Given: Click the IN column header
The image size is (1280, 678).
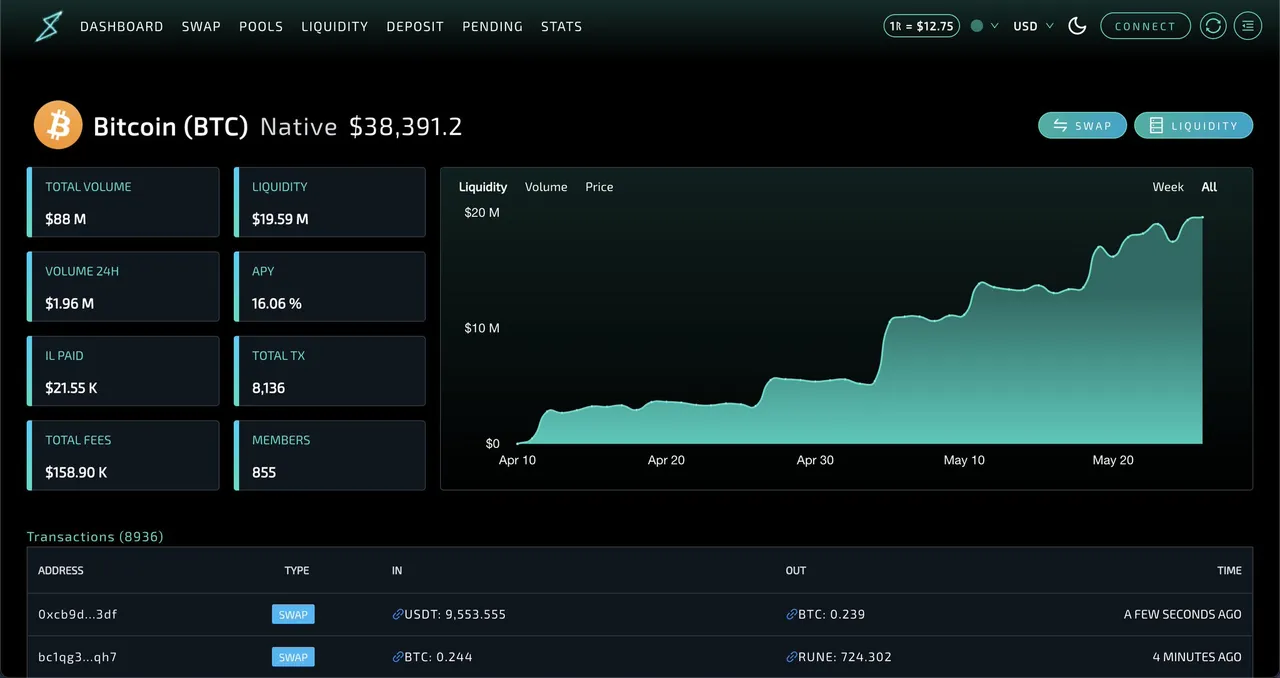Looking at the screenshot, I should pyautogui.click(x=397, y=571).
